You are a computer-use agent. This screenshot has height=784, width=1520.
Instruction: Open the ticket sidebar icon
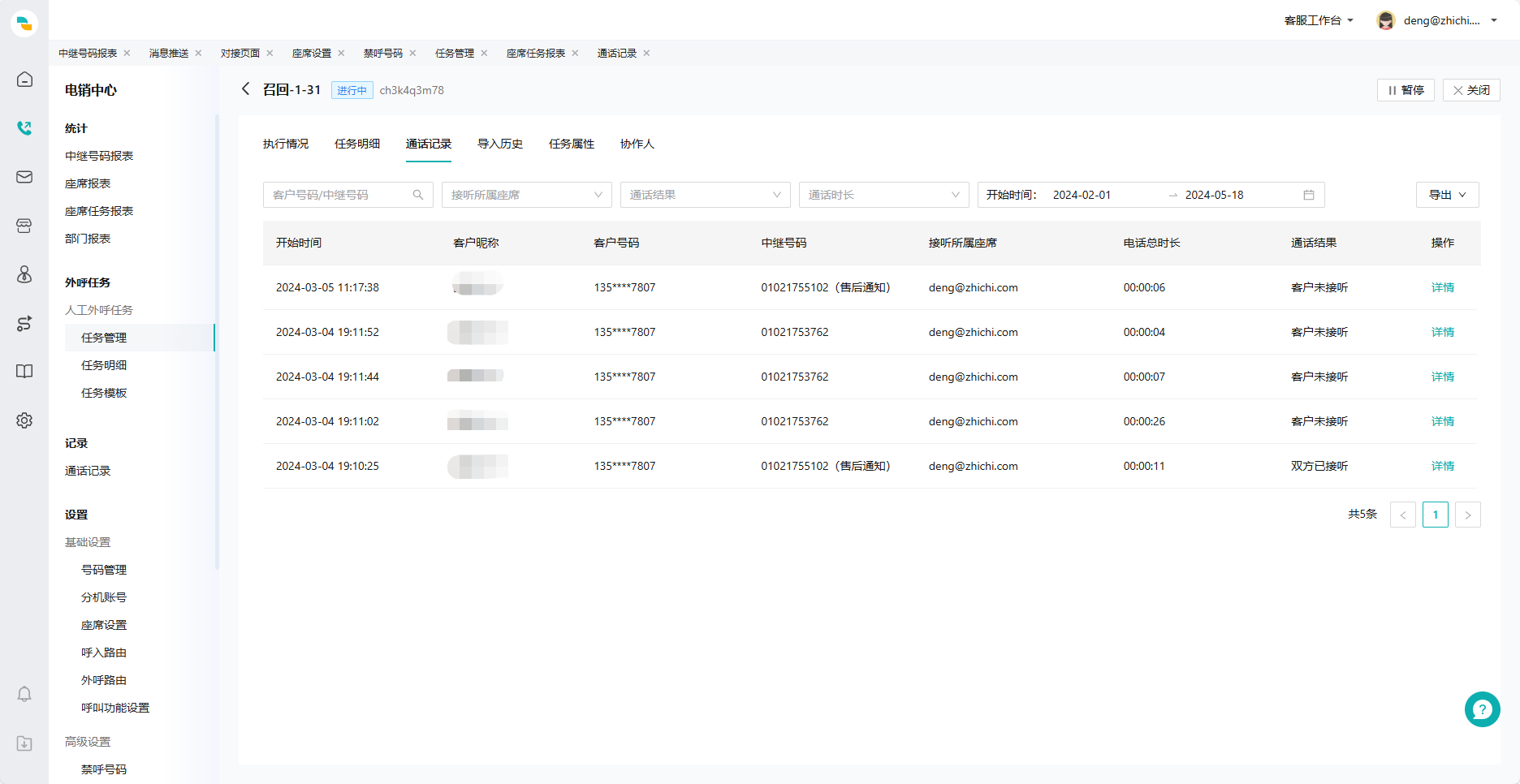click(24, 226)
